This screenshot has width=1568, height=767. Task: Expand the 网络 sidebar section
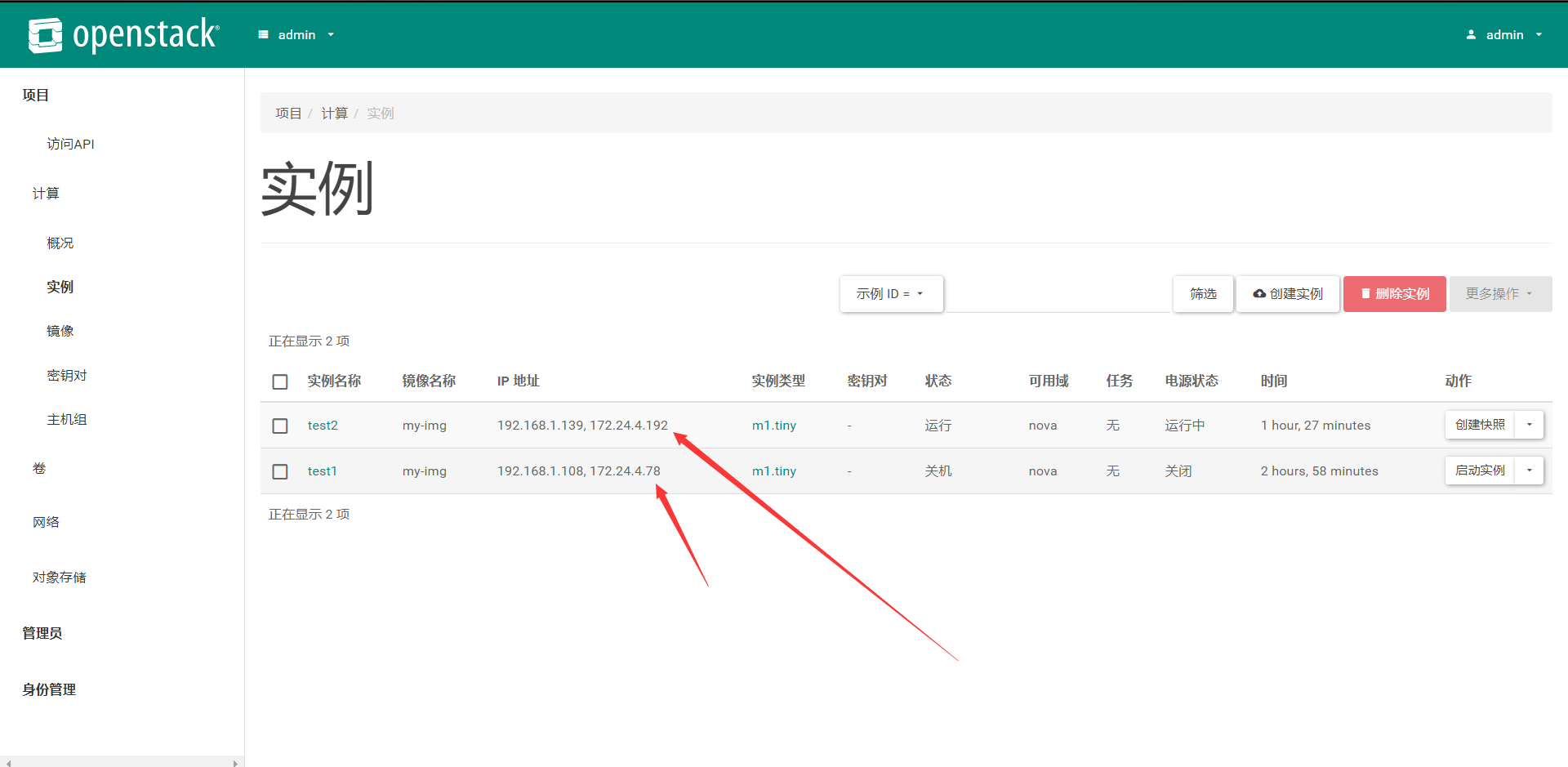point(46,522)
